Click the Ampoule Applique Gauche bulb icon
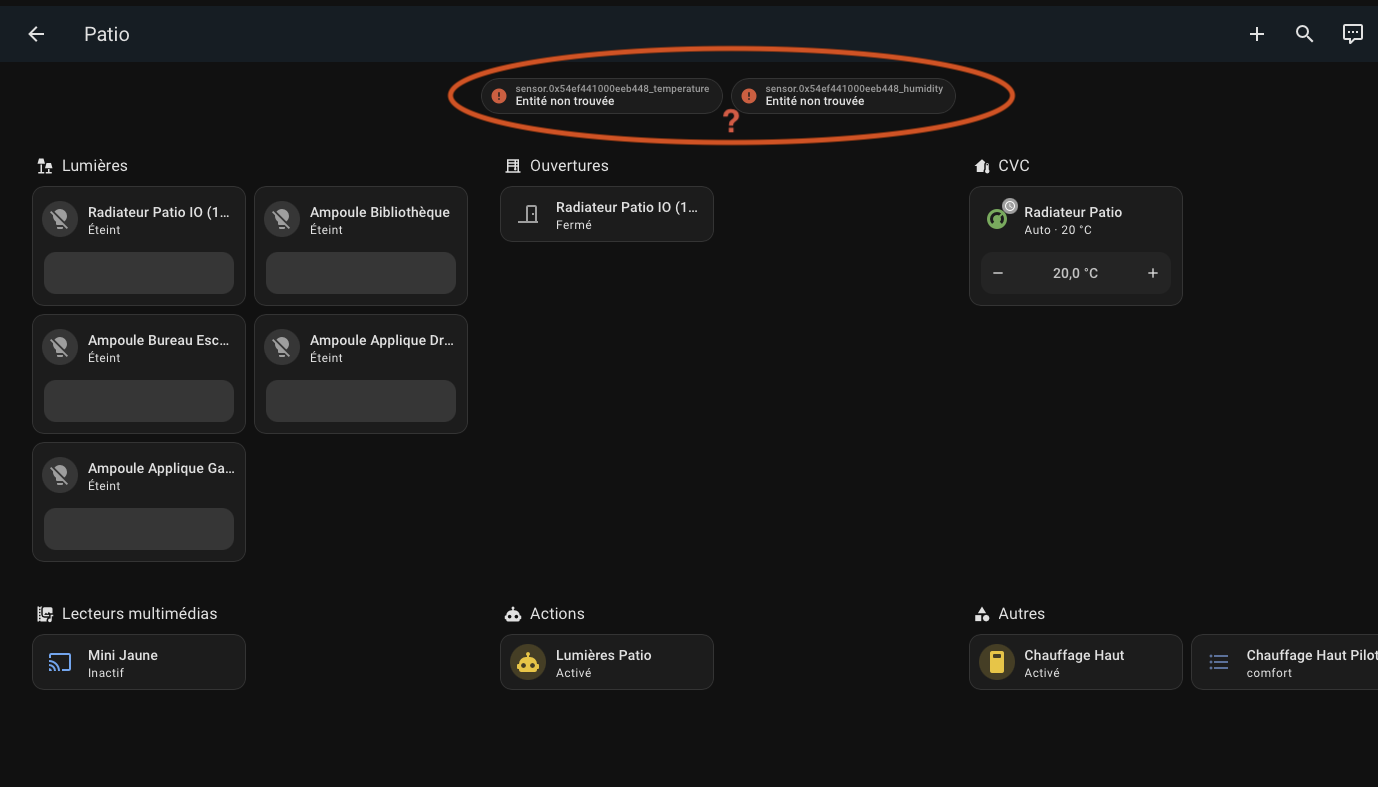 pyautogui.click(x=60, y=476)
